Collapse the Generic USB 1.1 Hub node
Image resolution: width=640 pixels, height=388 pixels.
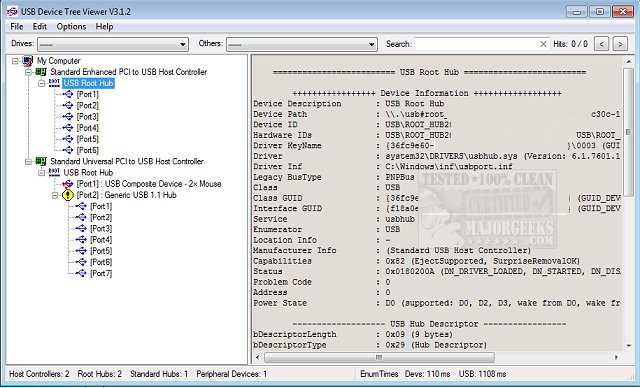point(55,195)
